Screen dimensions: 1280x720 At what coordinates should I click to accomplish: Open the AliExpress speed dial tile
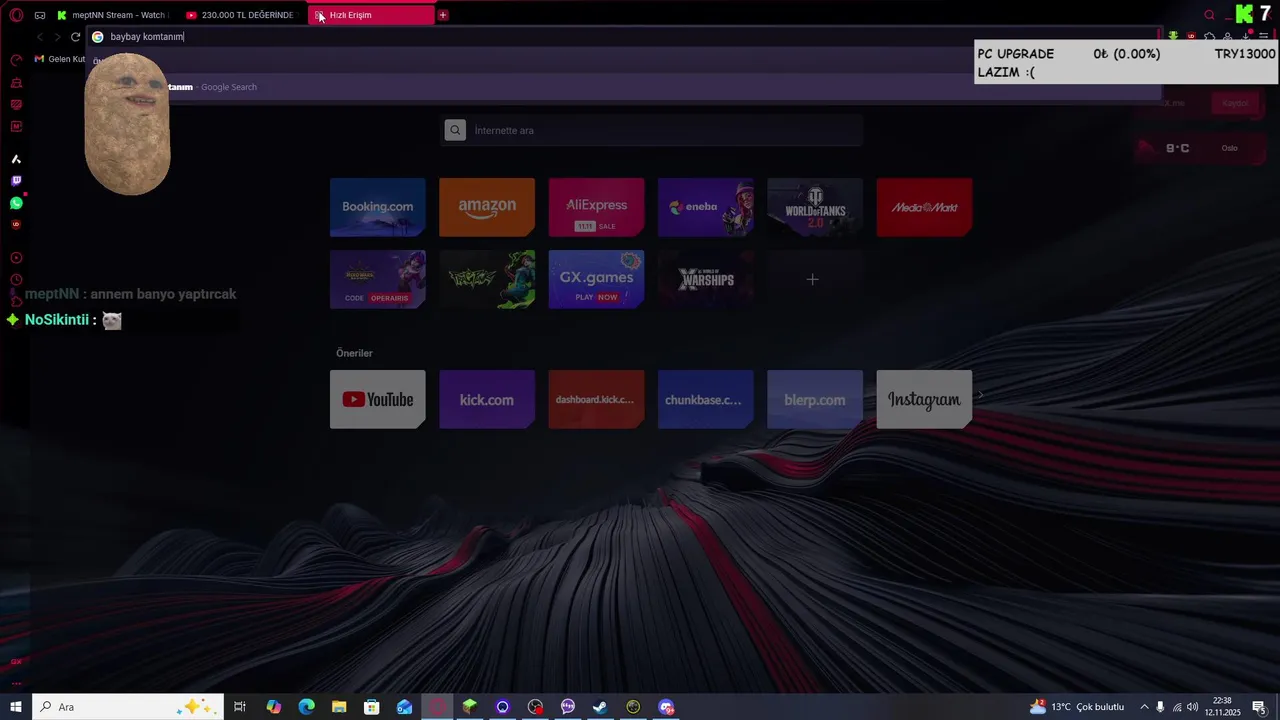click(596, 207)
